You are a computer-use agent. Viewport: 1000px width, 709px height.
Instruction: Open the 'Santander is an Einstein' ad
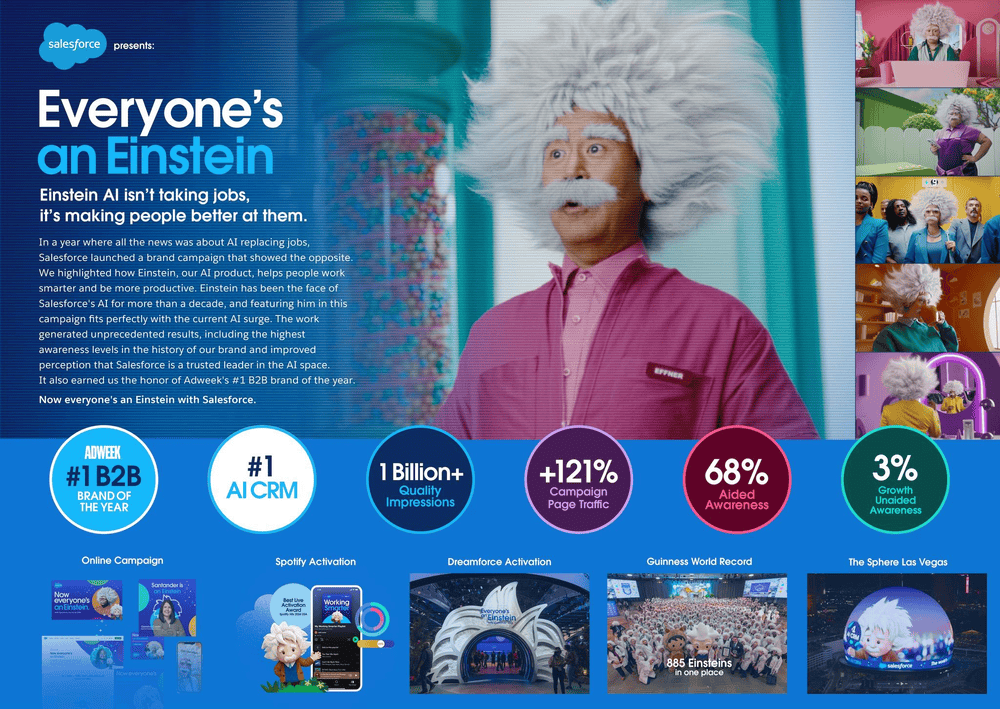[167, 608]
